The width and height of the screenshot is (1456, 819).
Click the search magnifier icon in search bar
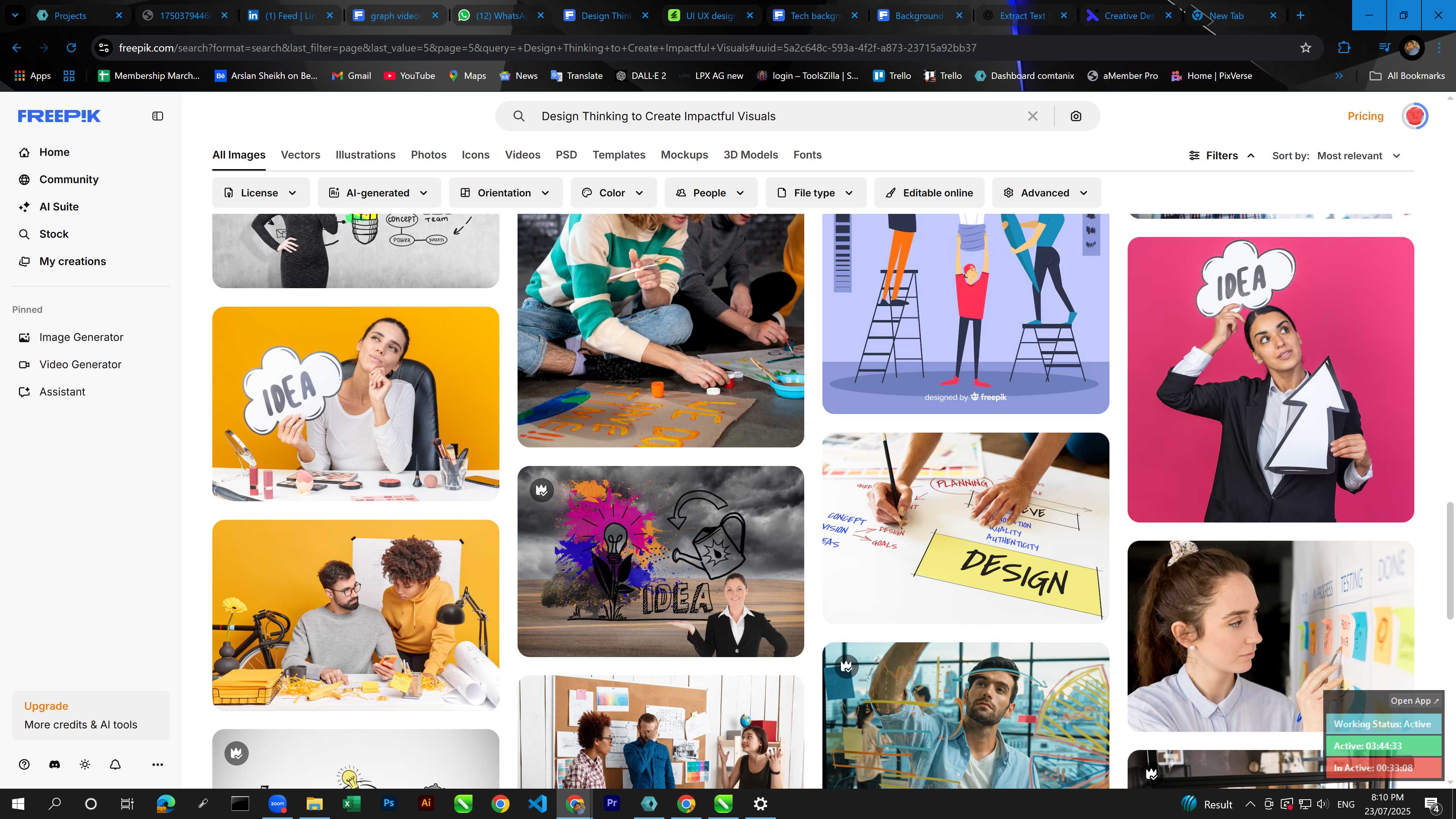[519, 116]
